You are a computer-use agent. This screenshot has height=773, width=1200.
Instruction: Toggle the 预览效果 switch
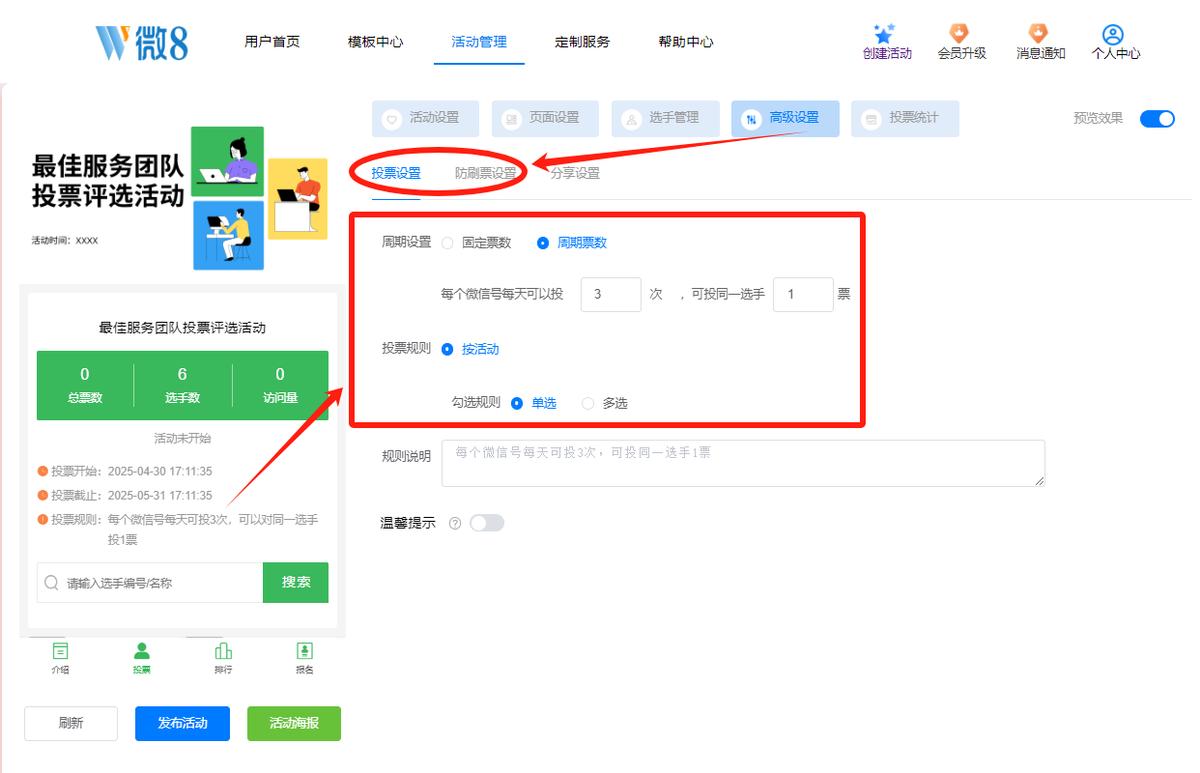point(1157,118)
